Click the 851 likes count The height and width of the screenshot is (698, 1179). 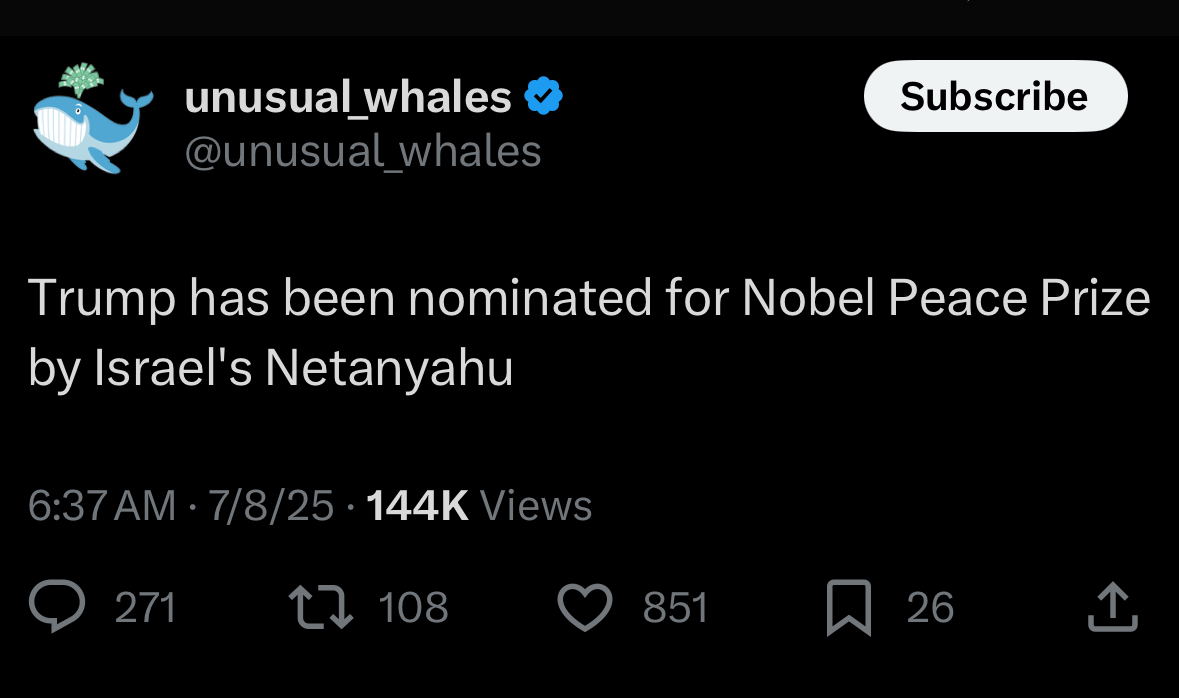675,607
